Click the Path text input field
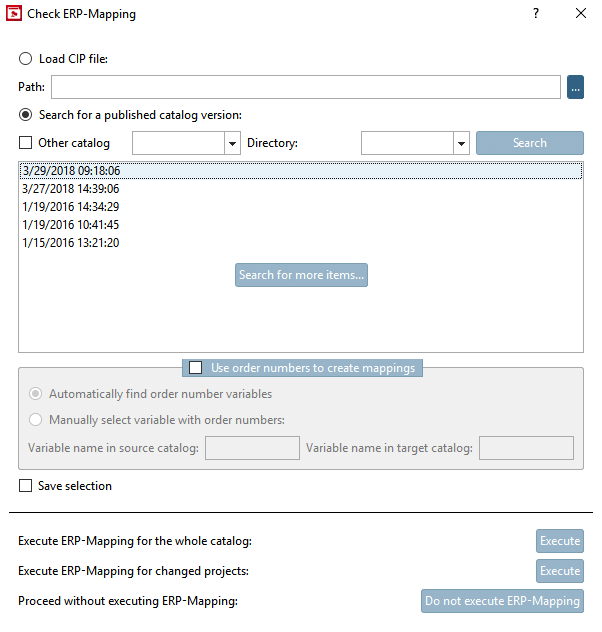The height and width of the screenshot is (632, 602). 305,87
